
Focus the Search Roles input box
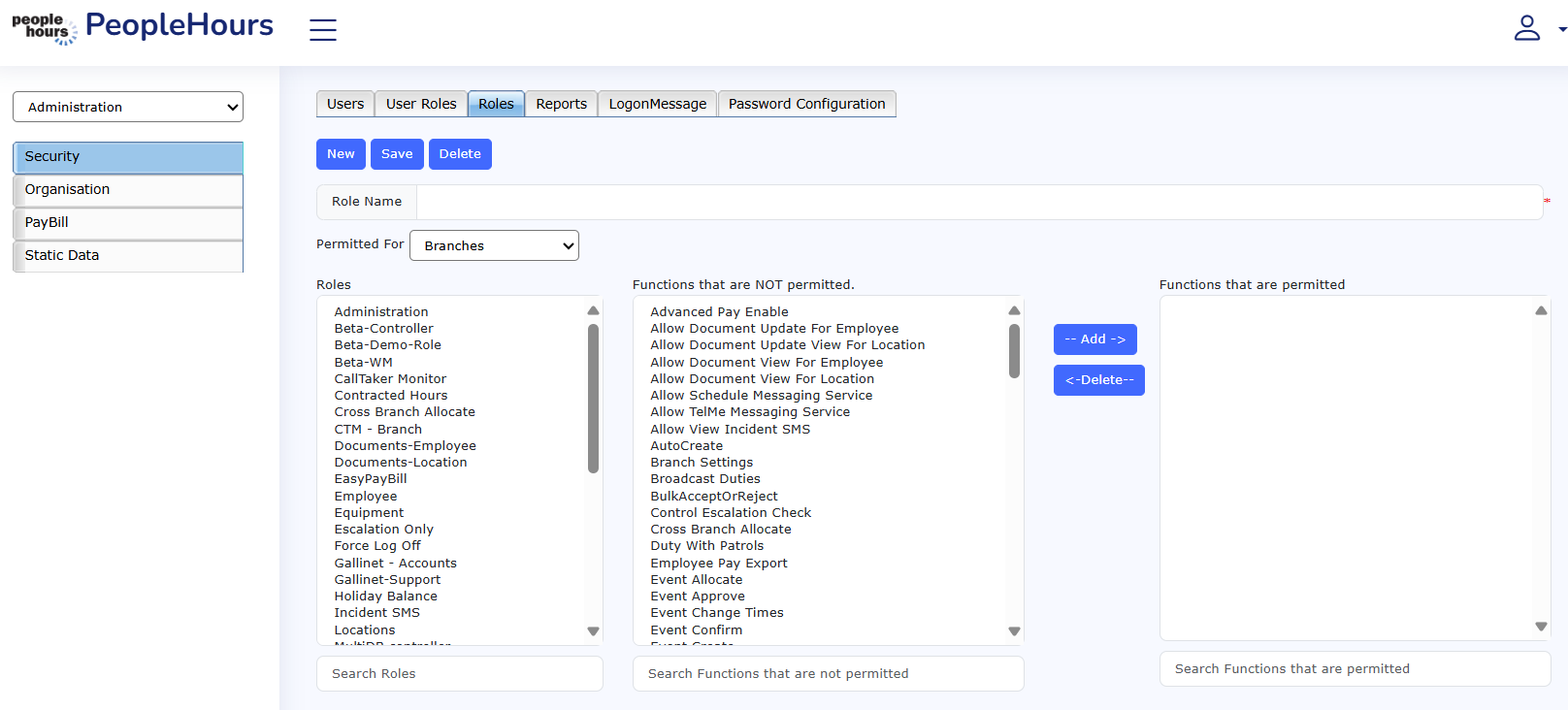(x=459, y=673)
